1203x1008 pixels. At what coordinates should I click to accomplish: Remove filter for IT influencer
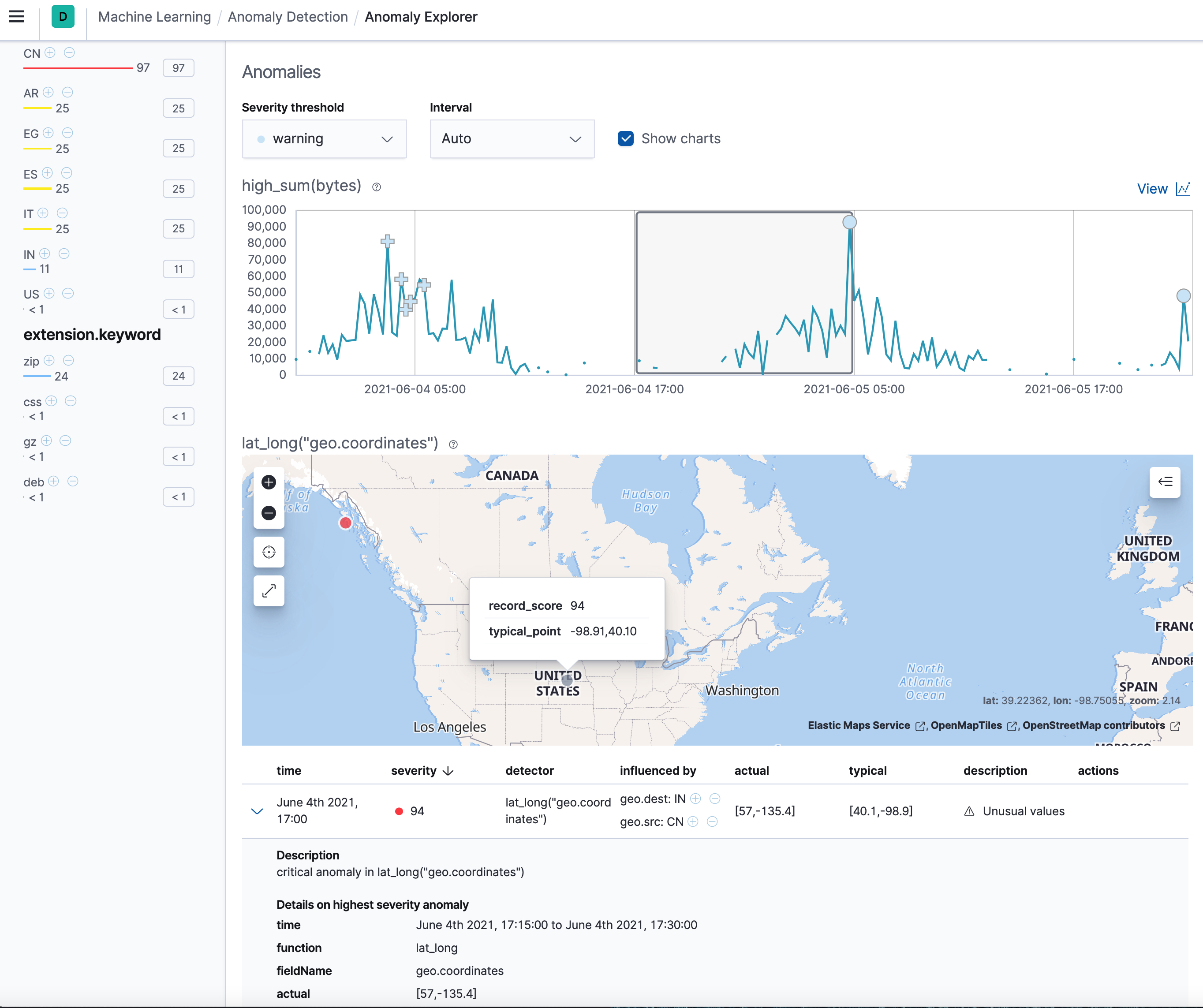coord(63,213)
